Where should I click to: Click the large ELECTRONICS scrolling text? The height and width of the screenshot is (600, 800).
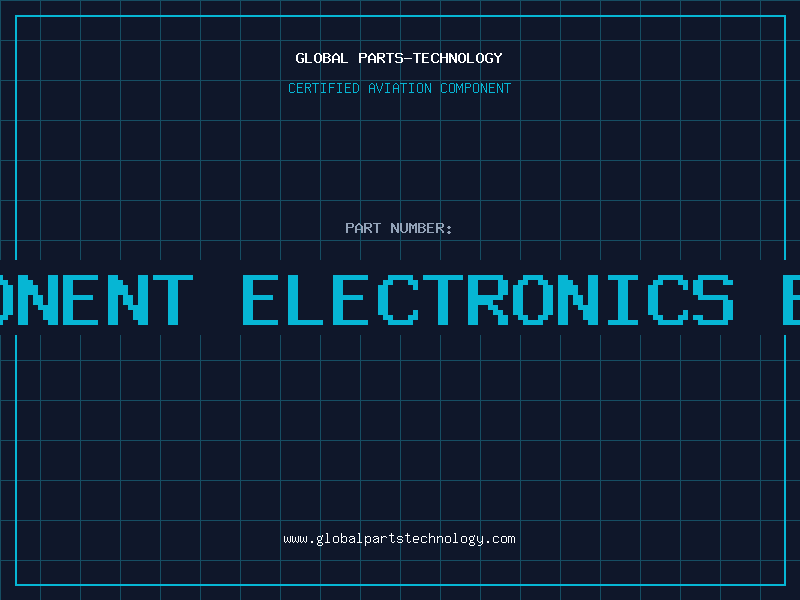coord(488,299)
